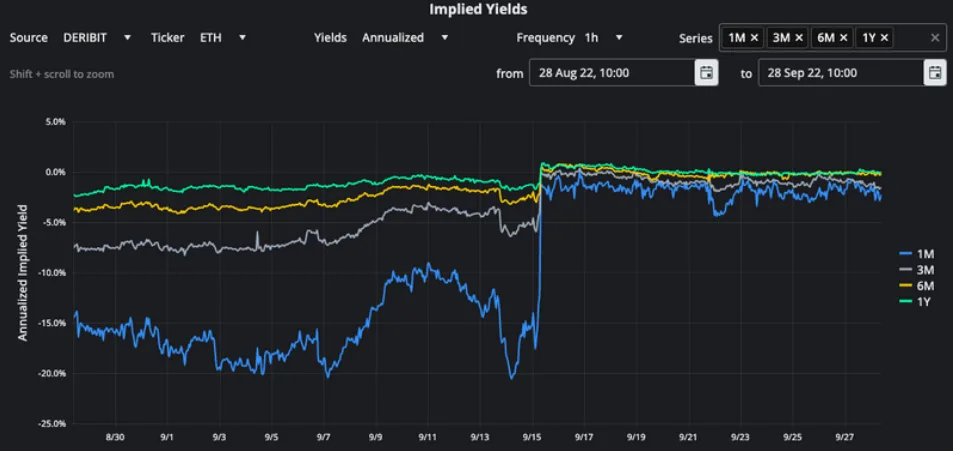Click the 9/5 x-axis date label
This screenshot has height=451, width=953.
pyautogui.click(x=272, y=436)
